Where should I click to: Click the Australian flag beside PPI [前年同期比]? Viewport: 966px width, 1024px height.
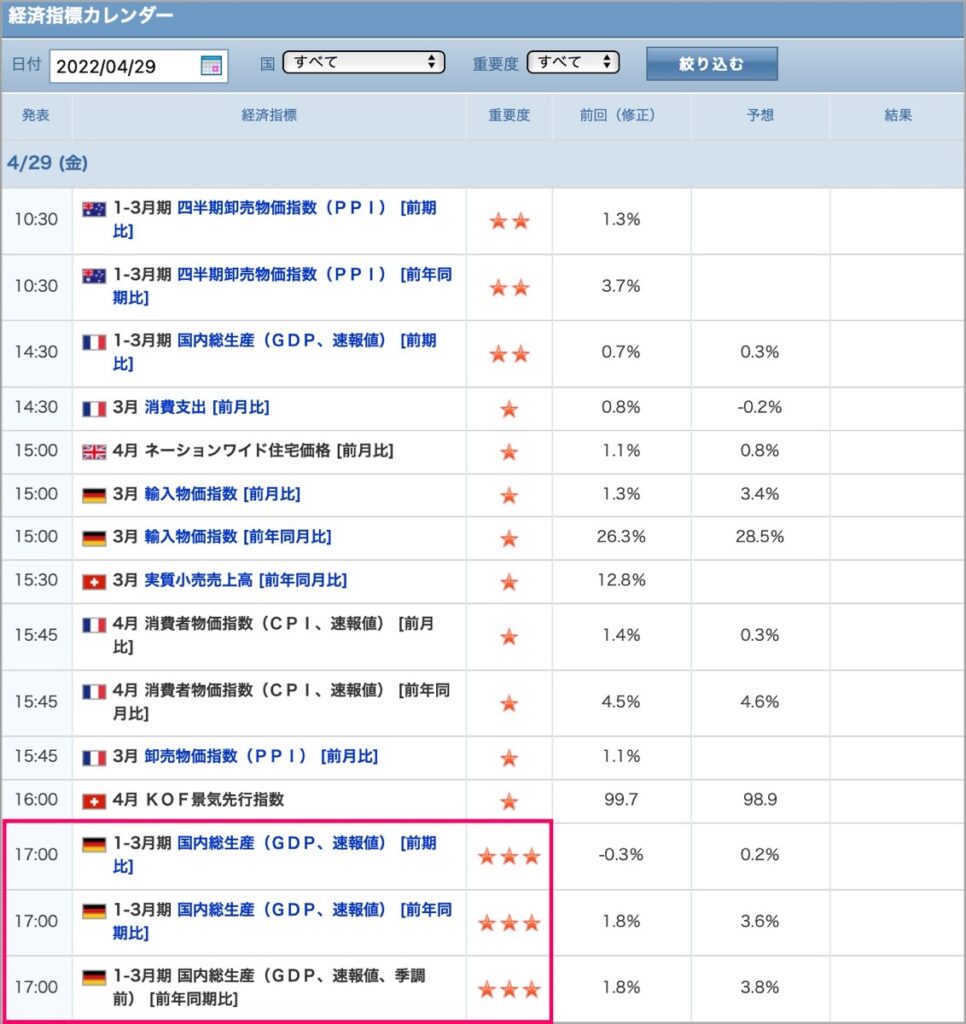pyautogui.click(x=94, y=276)
